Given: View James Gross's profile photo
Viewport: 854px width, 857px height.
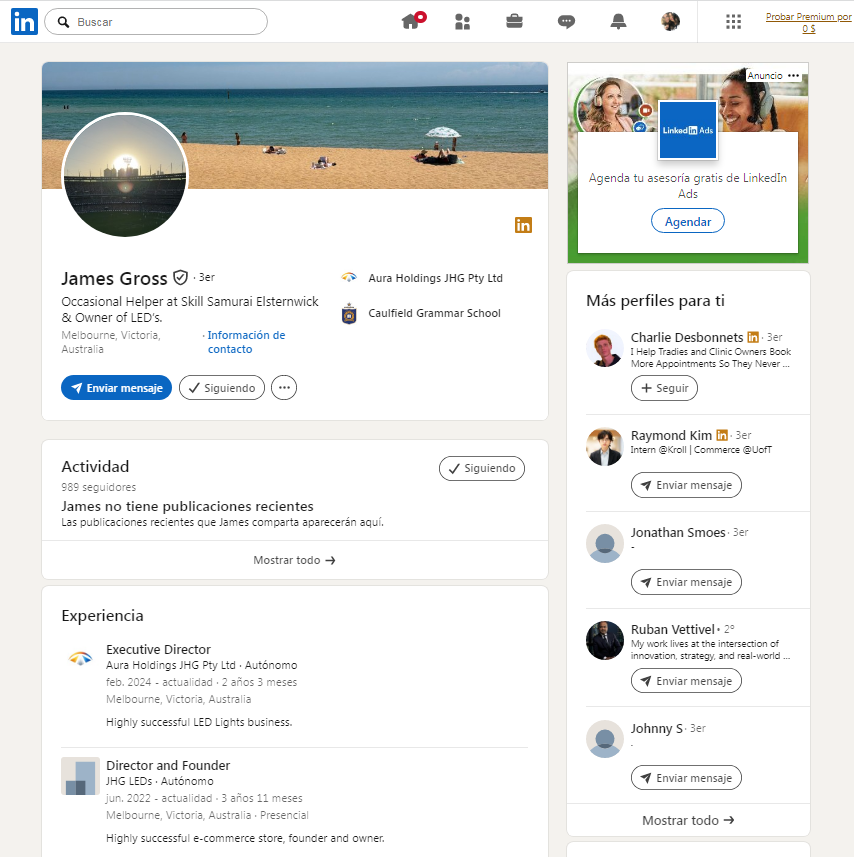Looking at the screenshot, I should click(x=125, y=175).
